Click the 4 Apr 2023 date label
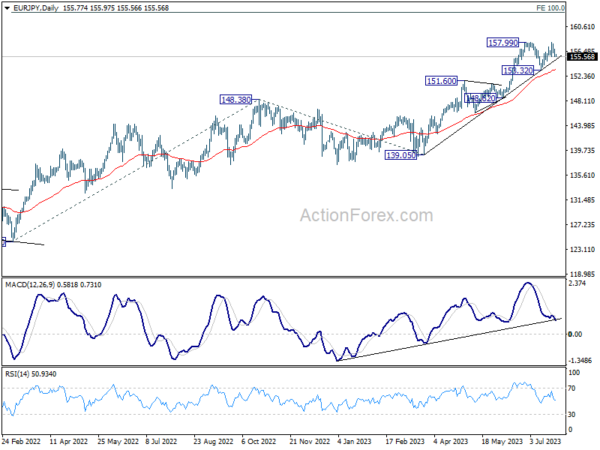 pyautogui.click(x=451, y=441)
